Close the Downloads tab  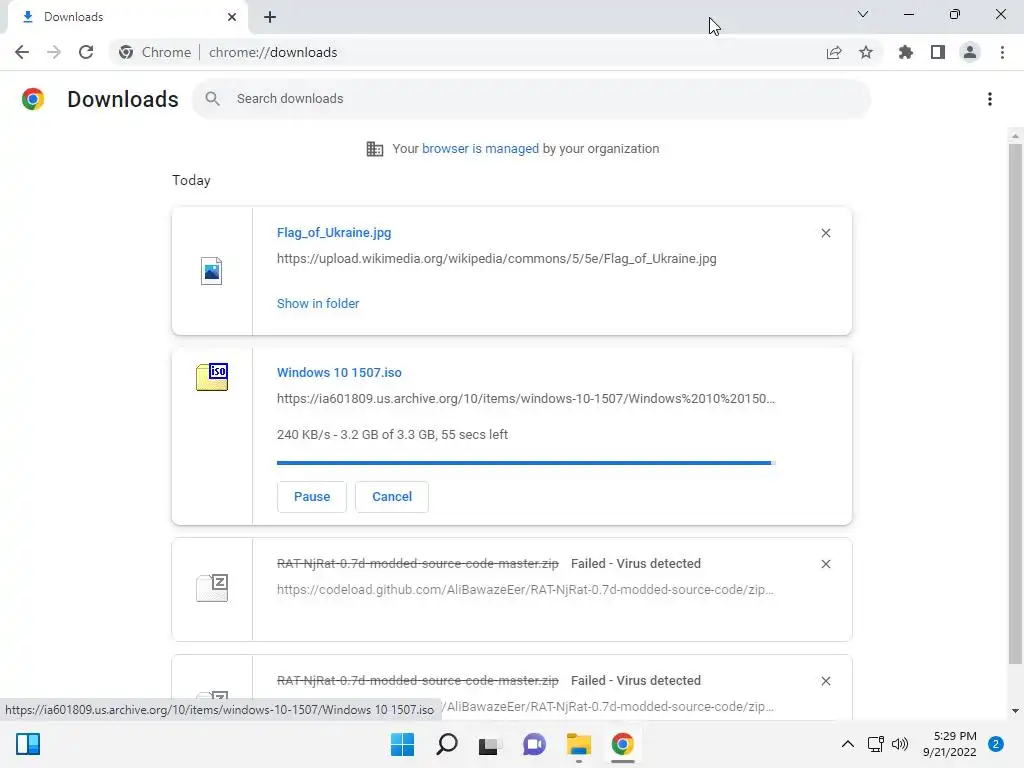click(x=232, y=17)
